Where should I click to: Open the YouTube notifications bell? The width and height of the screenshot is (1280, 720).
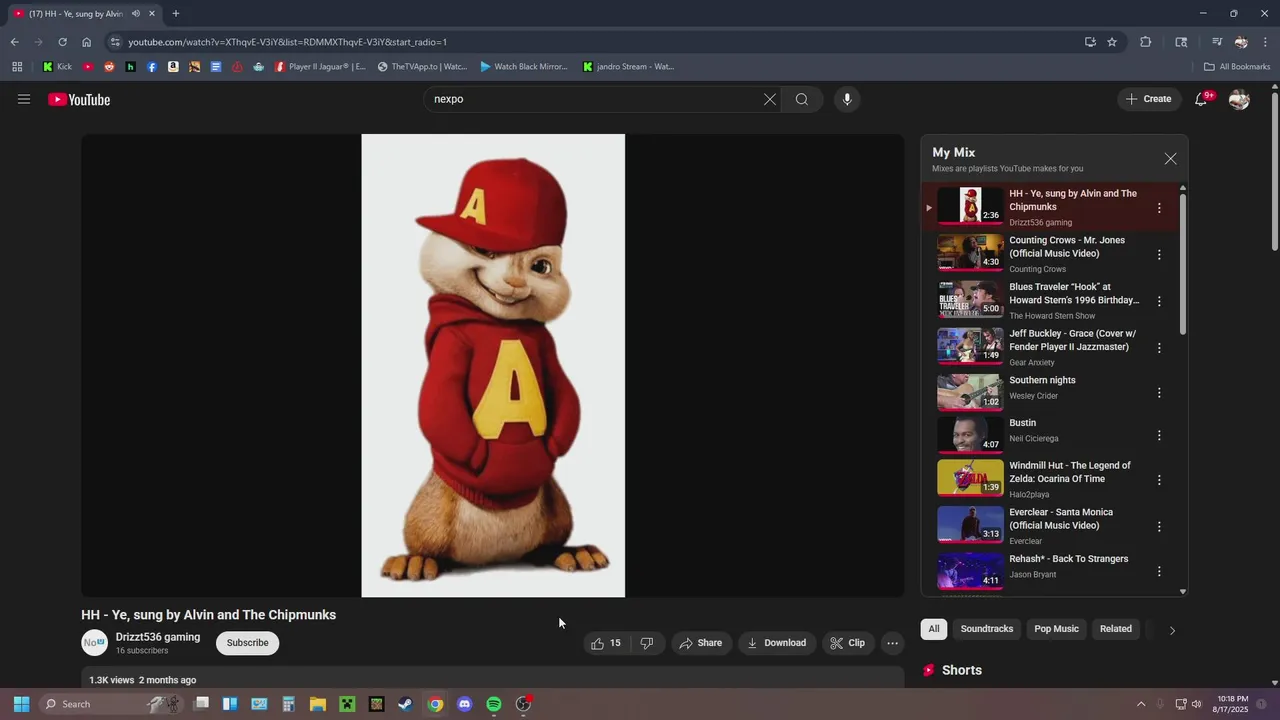(1201, 99)
